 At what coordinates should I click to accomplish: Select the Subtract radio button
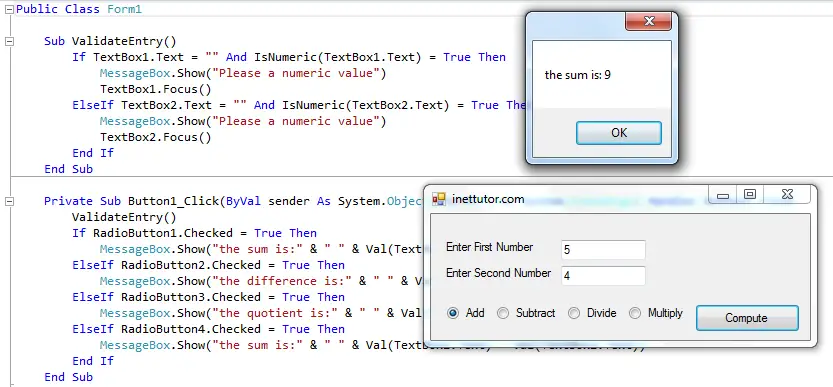[x=503, y=313]
